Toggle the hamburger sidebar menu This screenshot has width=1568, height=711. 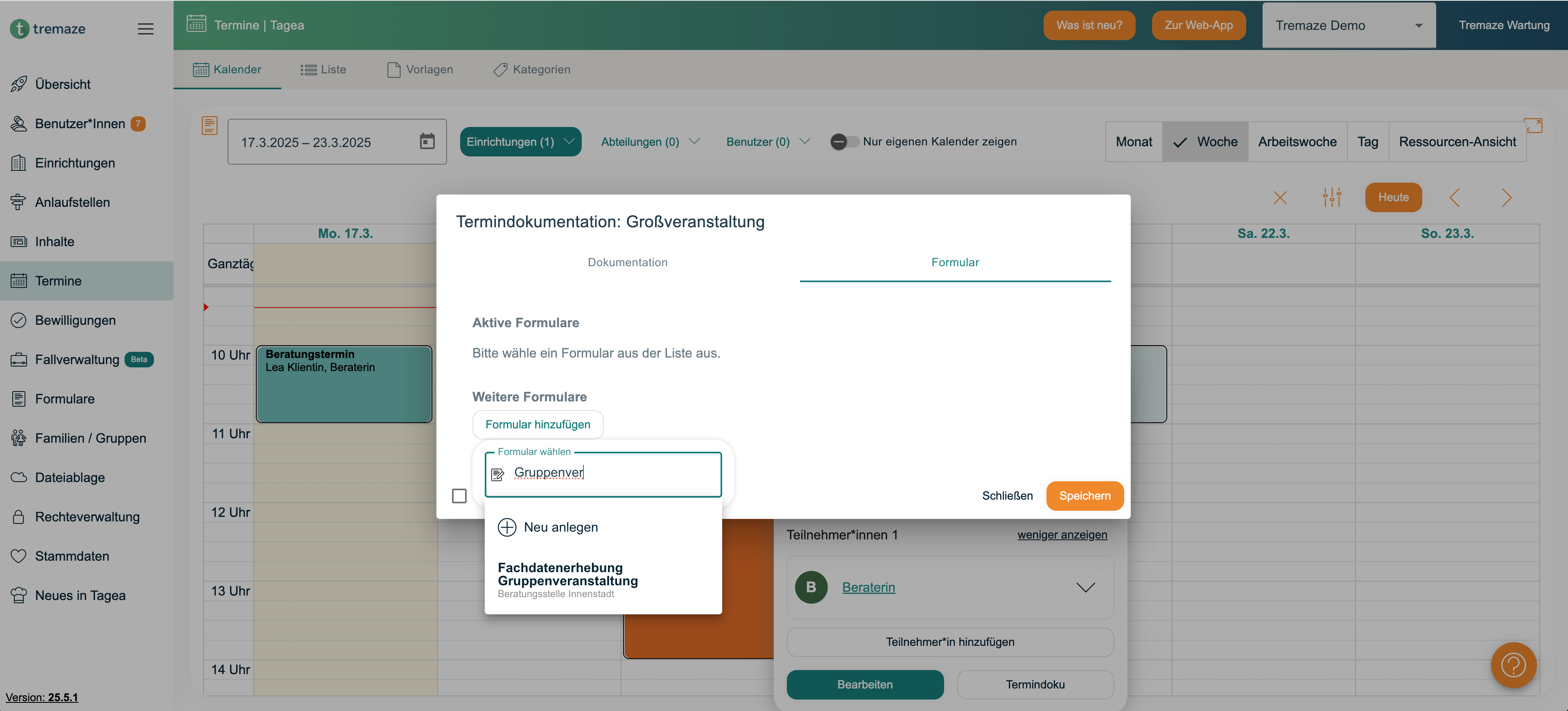(x=145, y=29)
